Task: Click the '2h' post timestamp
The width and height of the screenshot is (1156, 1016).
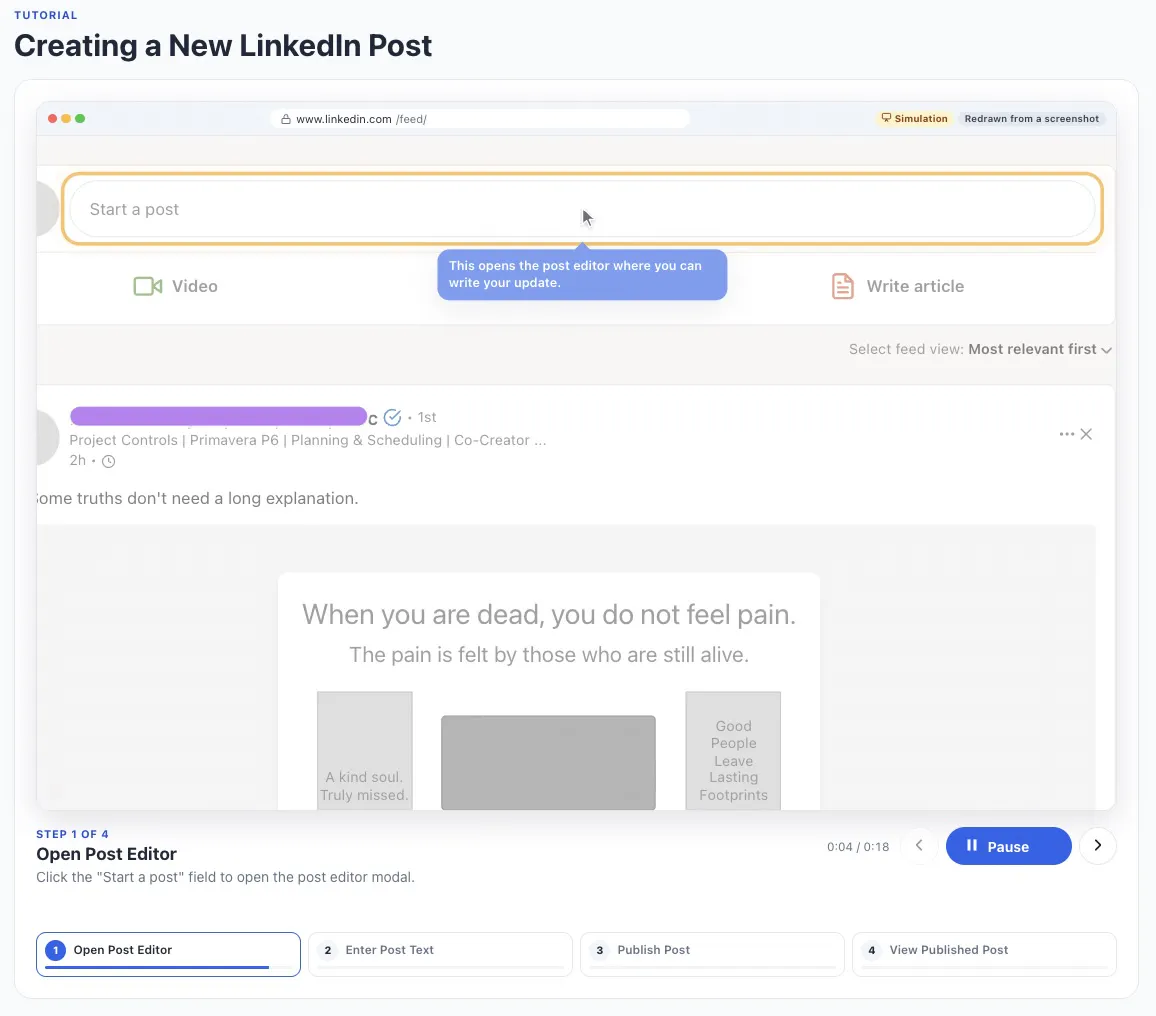Action: click(x=77, y=461)
